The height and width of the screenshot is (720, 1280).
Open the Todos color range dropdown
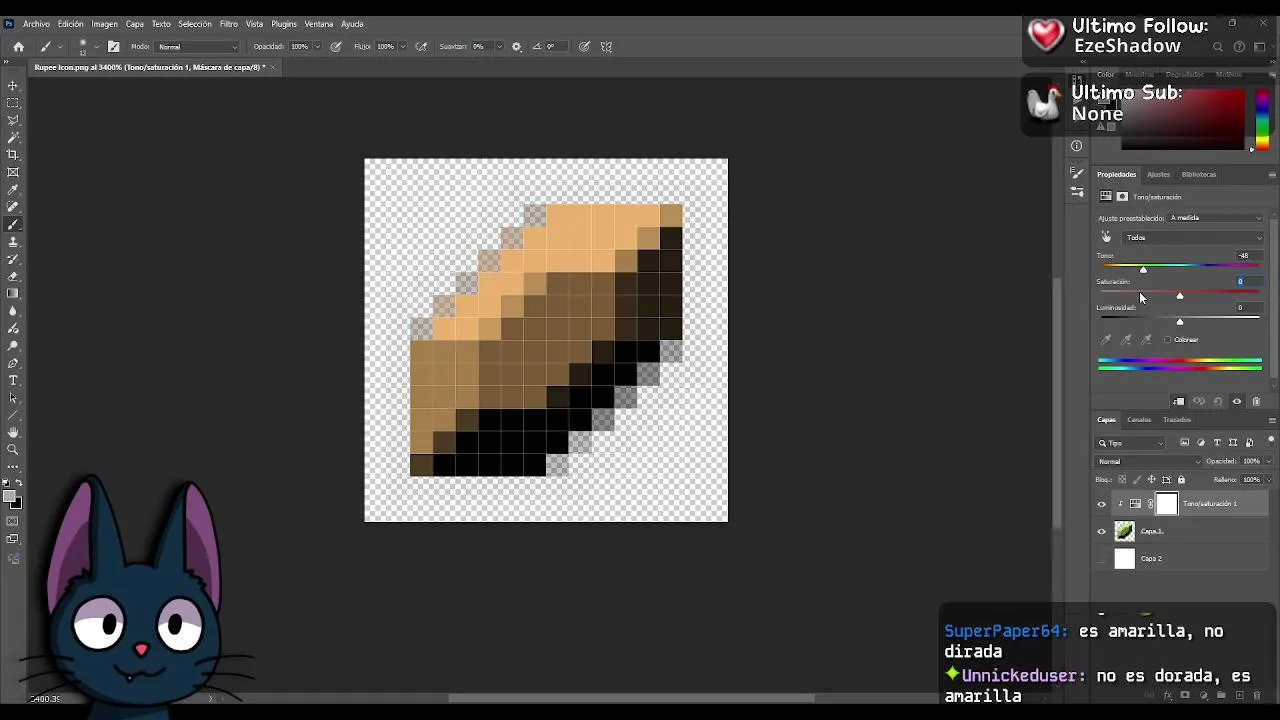click(1193, 238)
